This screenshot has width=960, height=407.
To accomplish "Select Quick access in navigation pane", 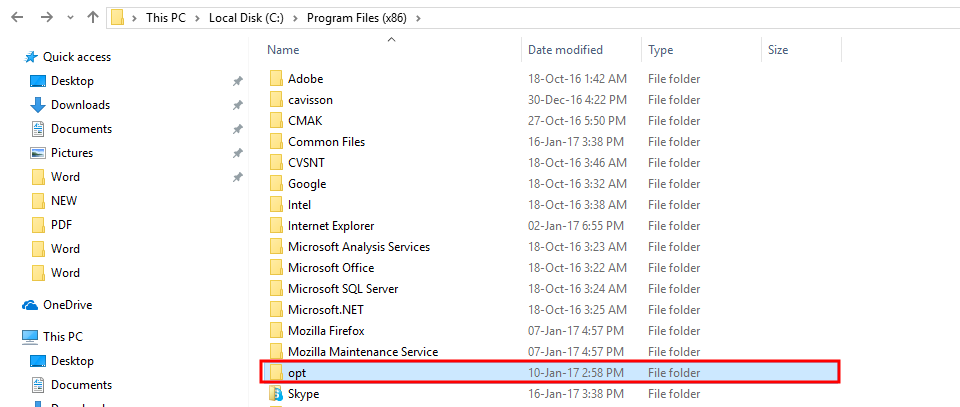I will point(77,57).
